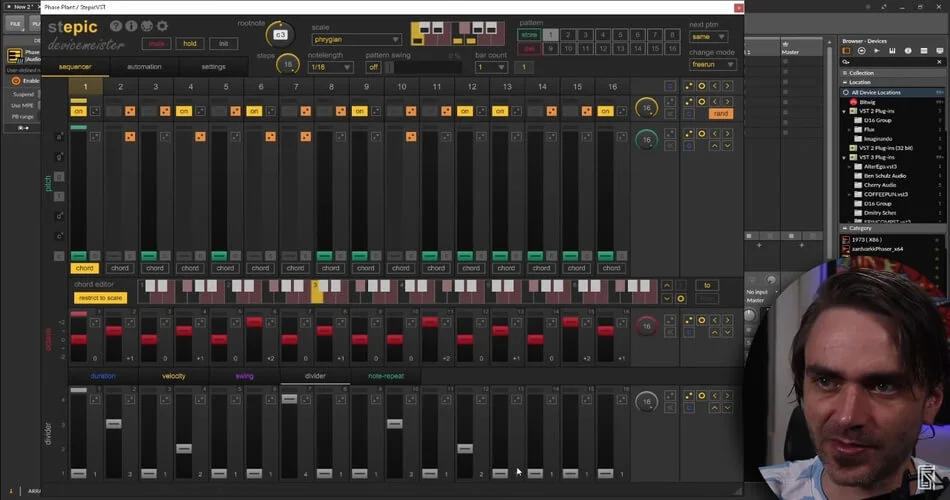Click the mute button
Image resolution: width=950 pixels, height=500 pixels.
156,44
